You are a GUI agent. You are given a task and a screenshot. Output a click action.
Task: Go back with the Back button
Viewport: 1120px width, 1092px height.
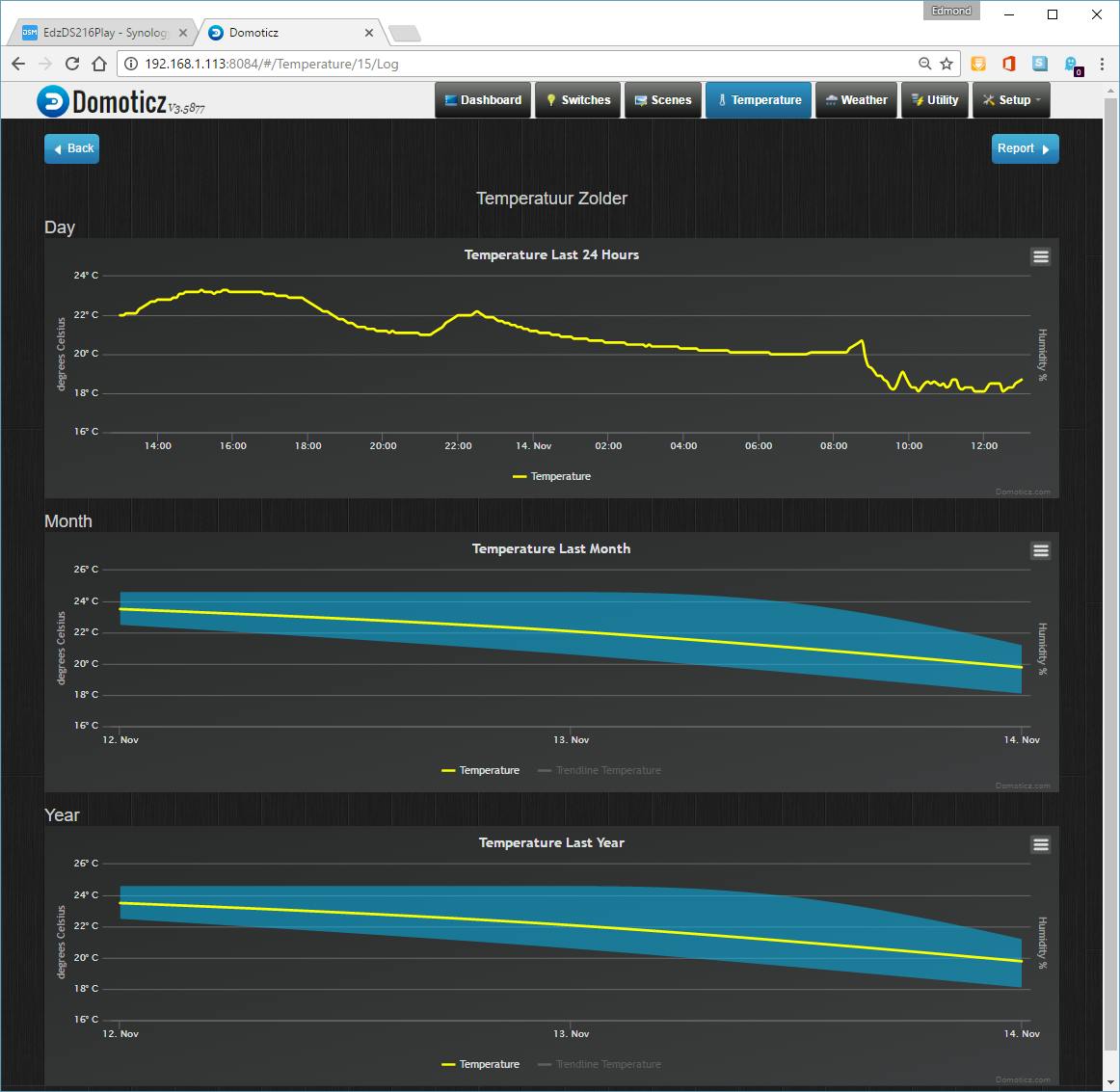72,148
